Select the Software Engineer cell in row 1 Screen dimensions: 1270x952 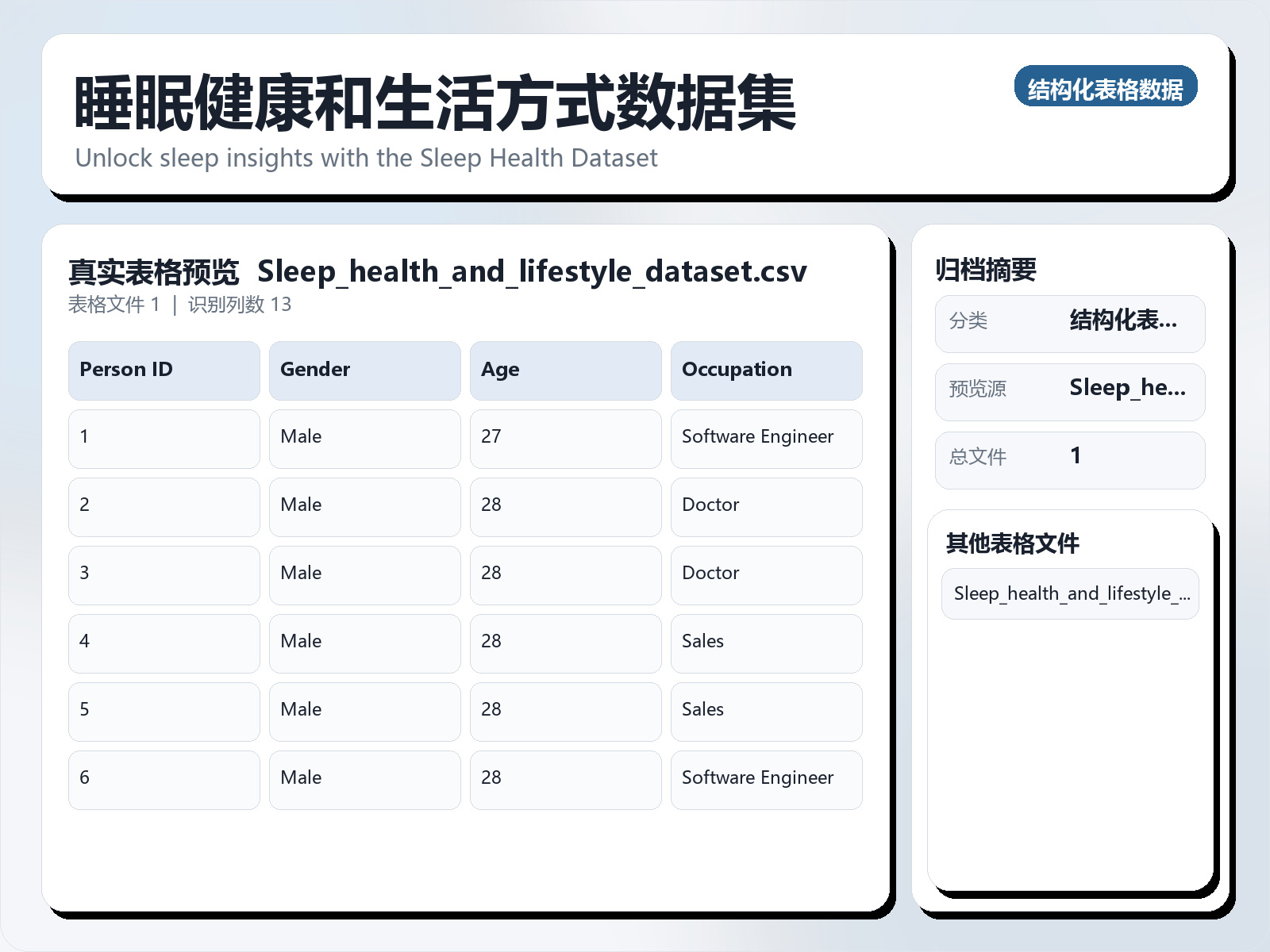click(766, 438)
